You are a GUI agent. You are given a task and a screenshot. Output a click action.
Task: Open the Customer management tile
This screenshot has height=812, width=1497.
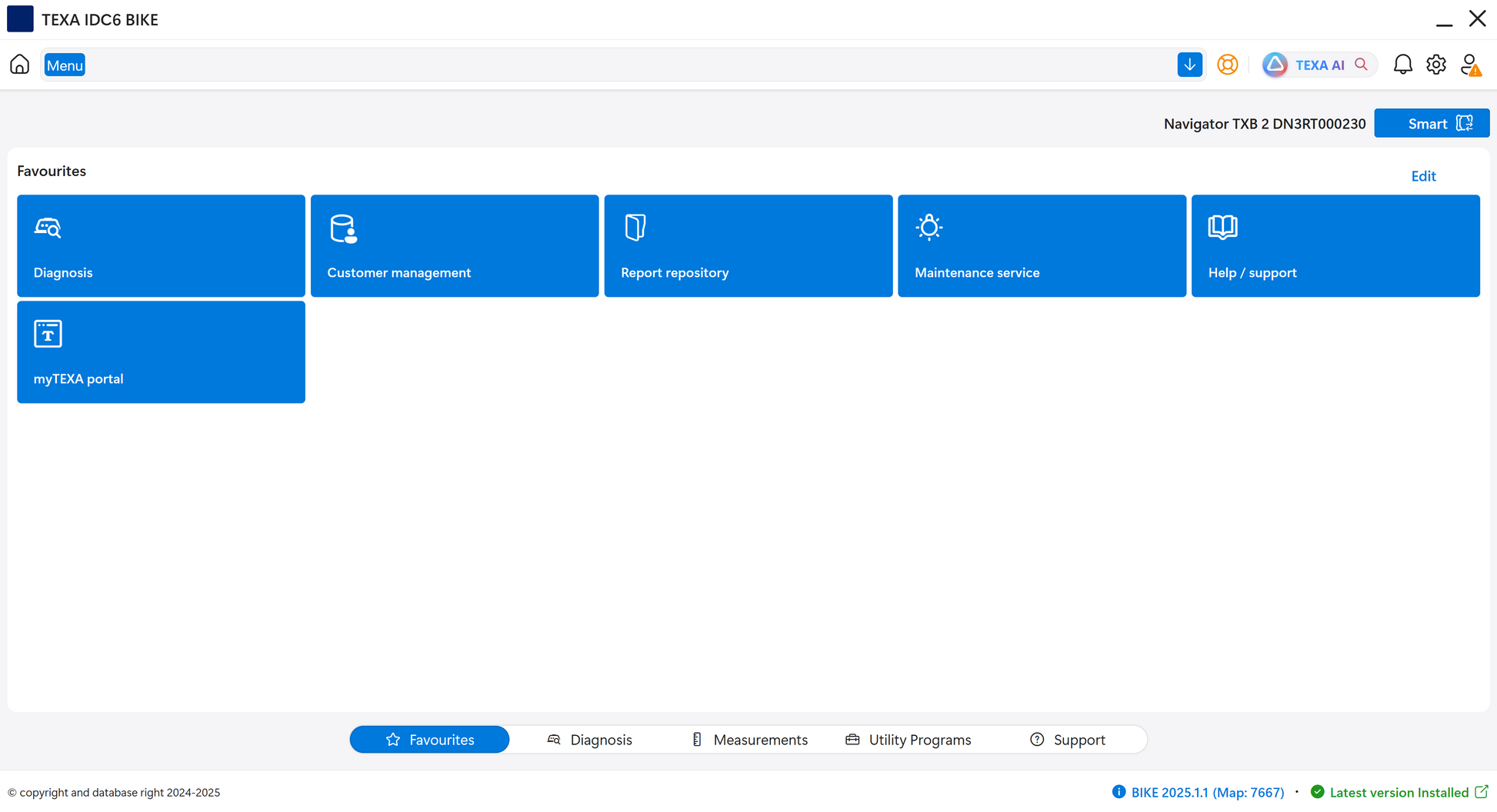[x=454, y=245]
